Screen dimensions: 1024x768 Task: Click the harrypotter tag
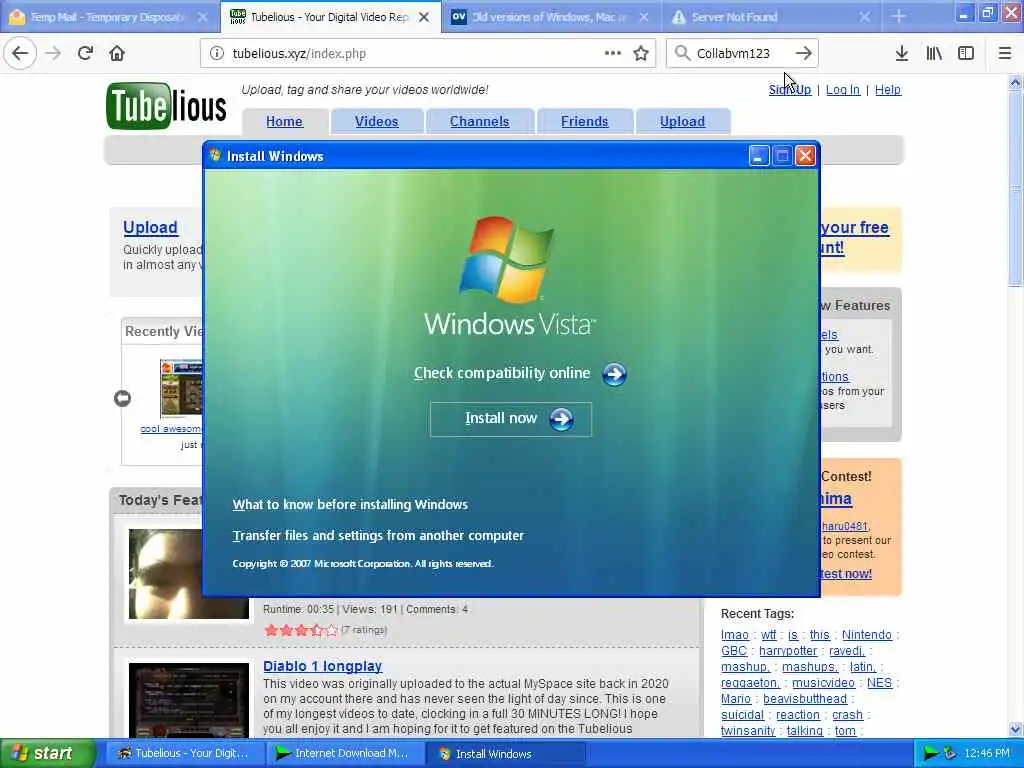tap(788, 650)
